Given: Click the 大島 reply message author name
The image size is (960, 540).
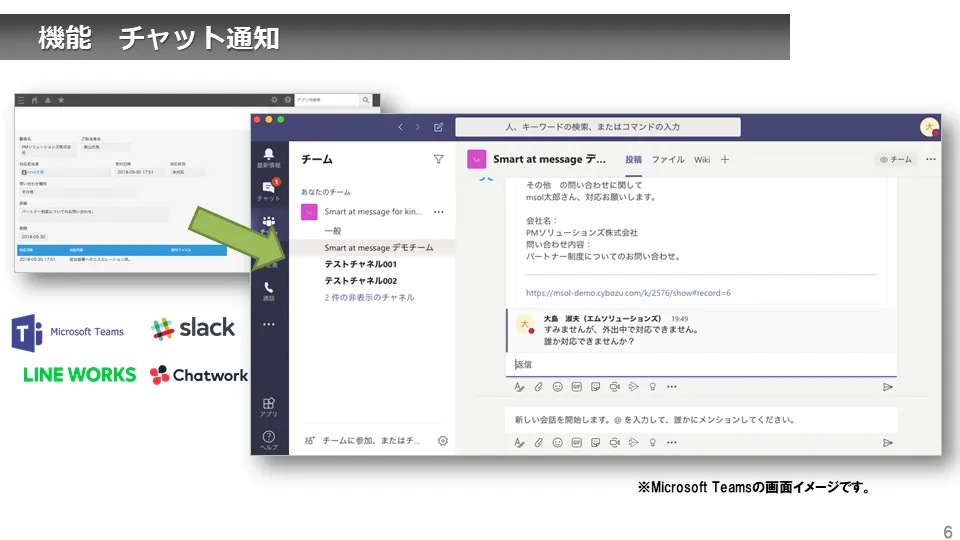Looking at the screenshot, I should tap(602, 318).
